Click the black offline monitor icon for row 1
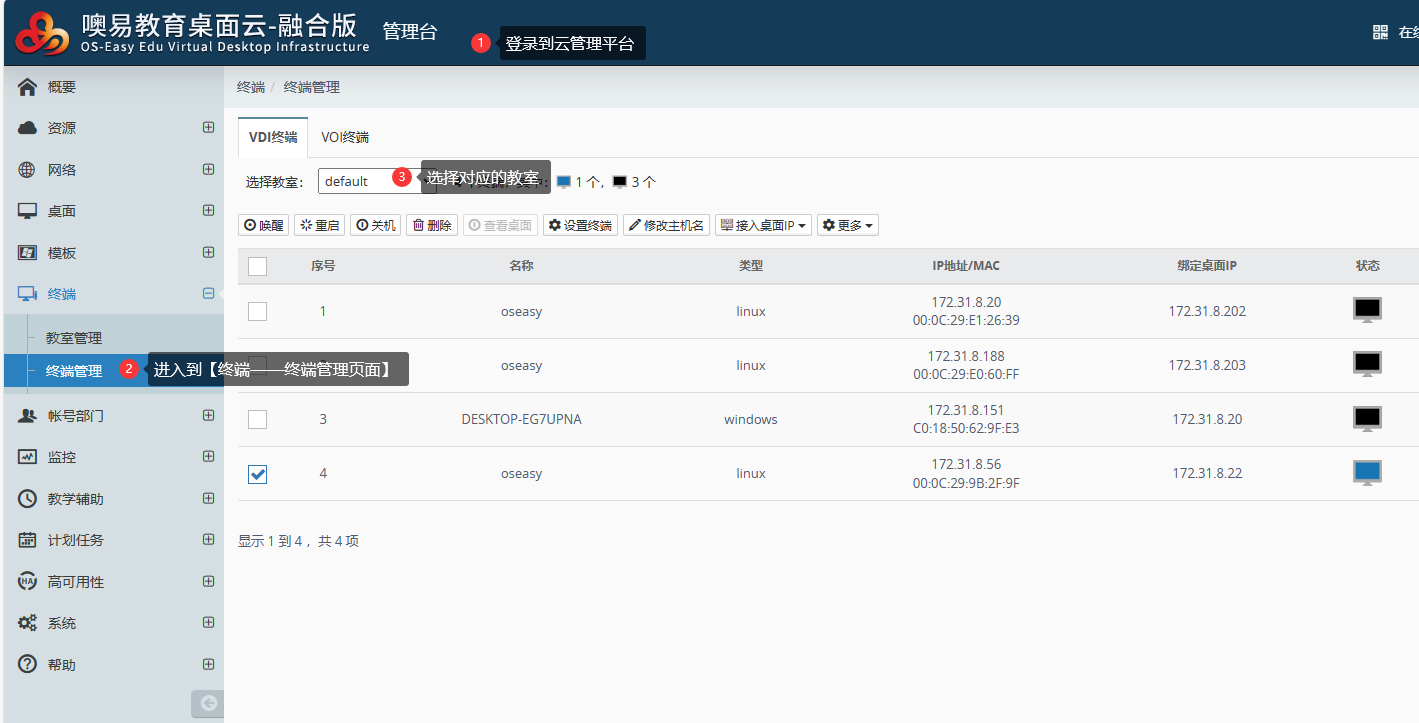The image size is (1419, 723). (x=1367, y=310)
